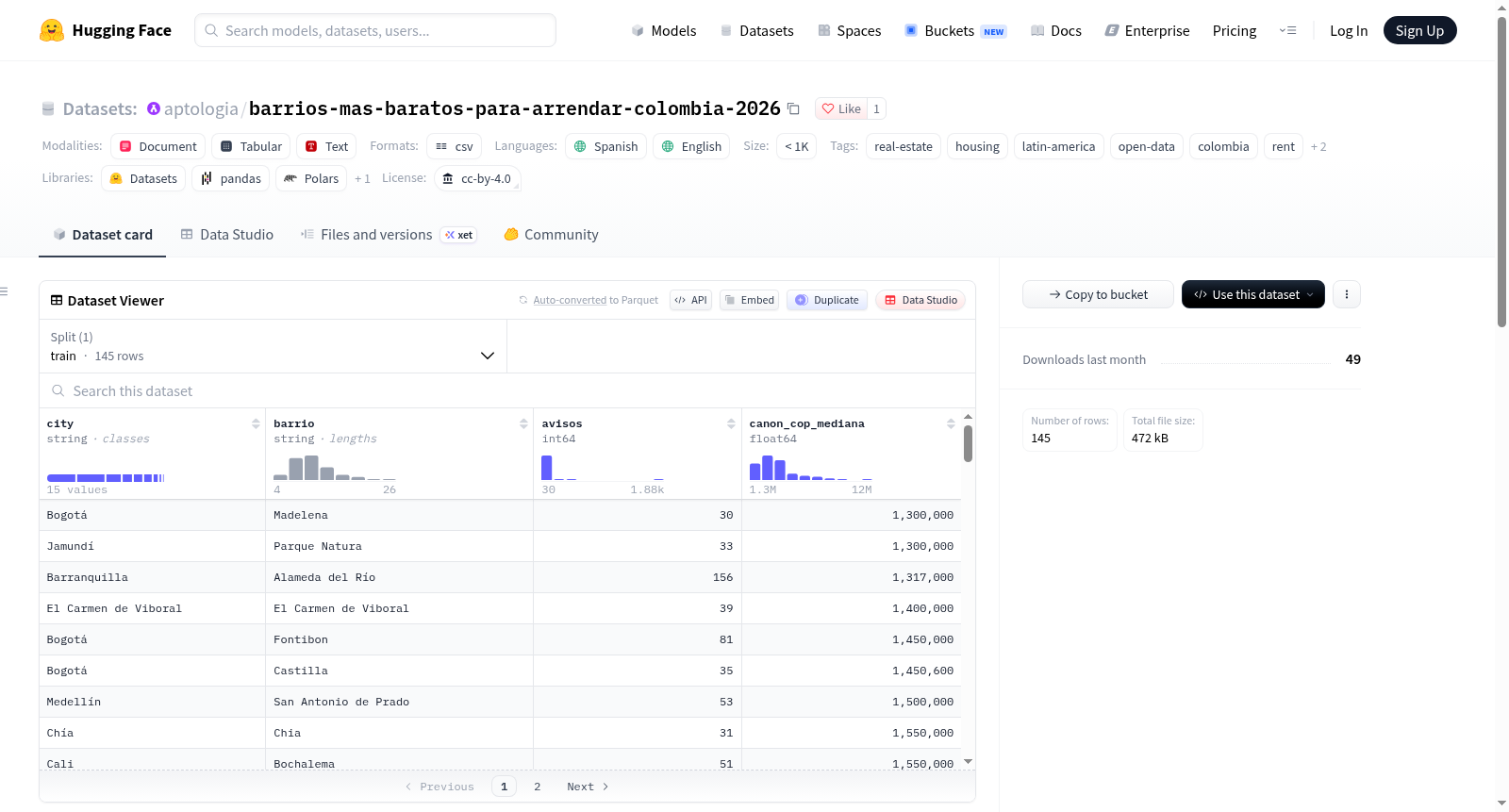Expand Use this dataset dropdown

point(1253,294)
